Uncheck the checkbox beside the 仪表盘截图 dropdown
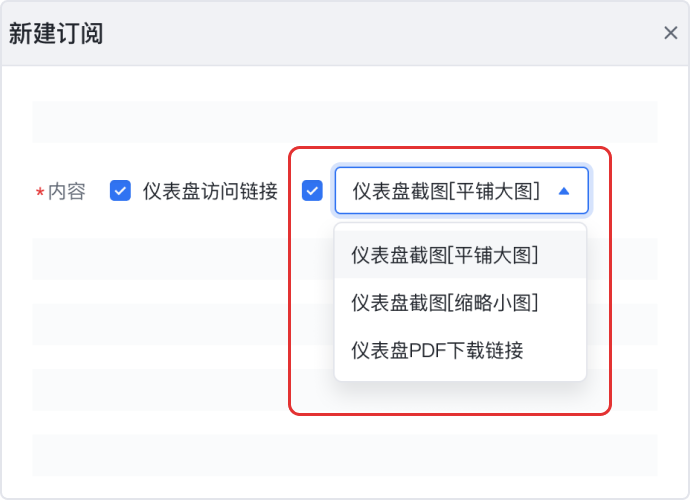 (x=312, y=190)
